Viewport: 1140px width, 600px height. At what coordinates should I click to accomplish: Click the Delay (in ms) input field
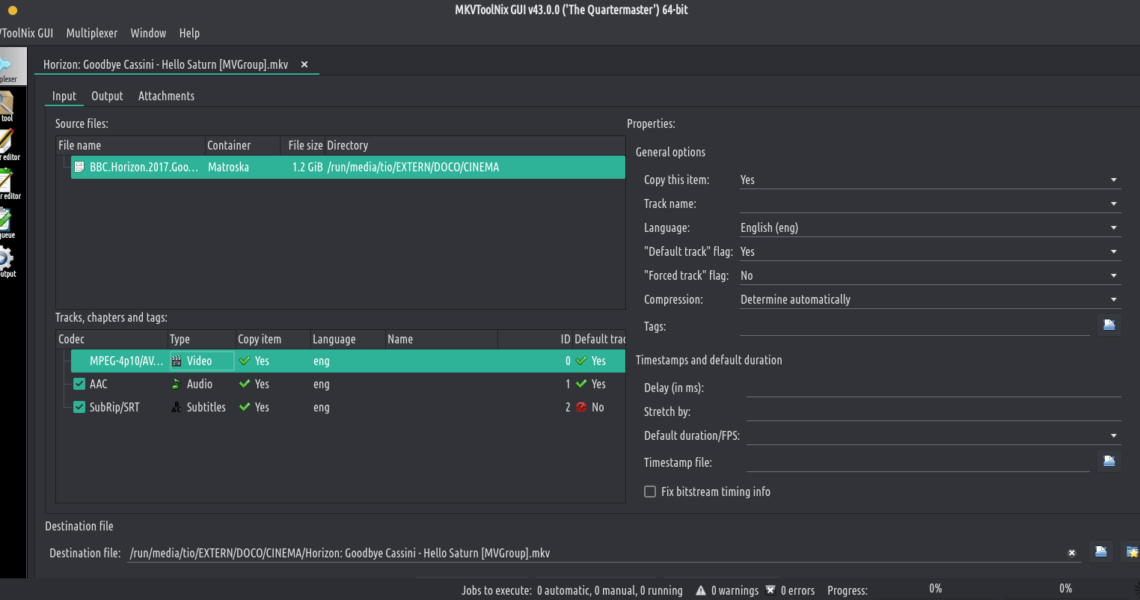point(932,387)
